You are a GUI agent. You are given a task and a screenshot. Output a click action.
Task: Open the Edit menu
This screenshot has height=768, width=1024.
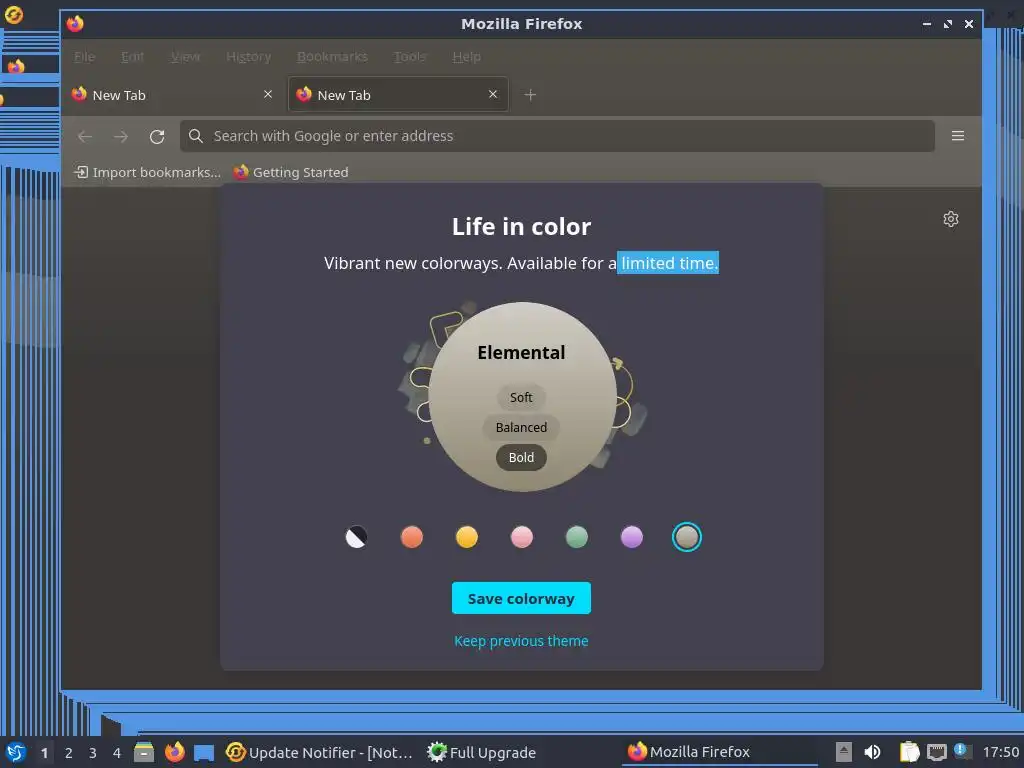point(132,57)
